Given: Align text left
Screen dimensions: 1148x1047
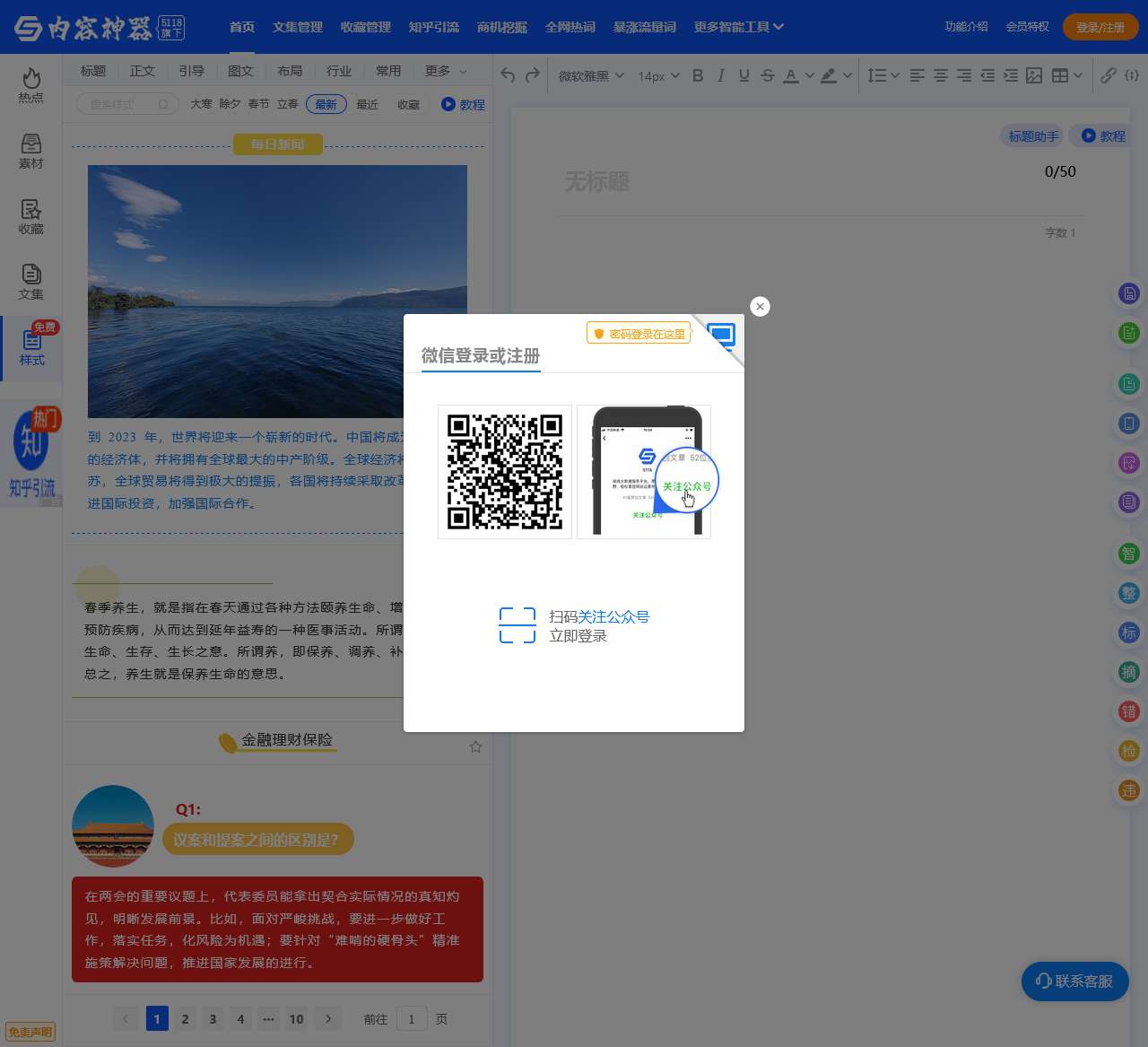Looking at the screenshot, I should click(917, 76).
